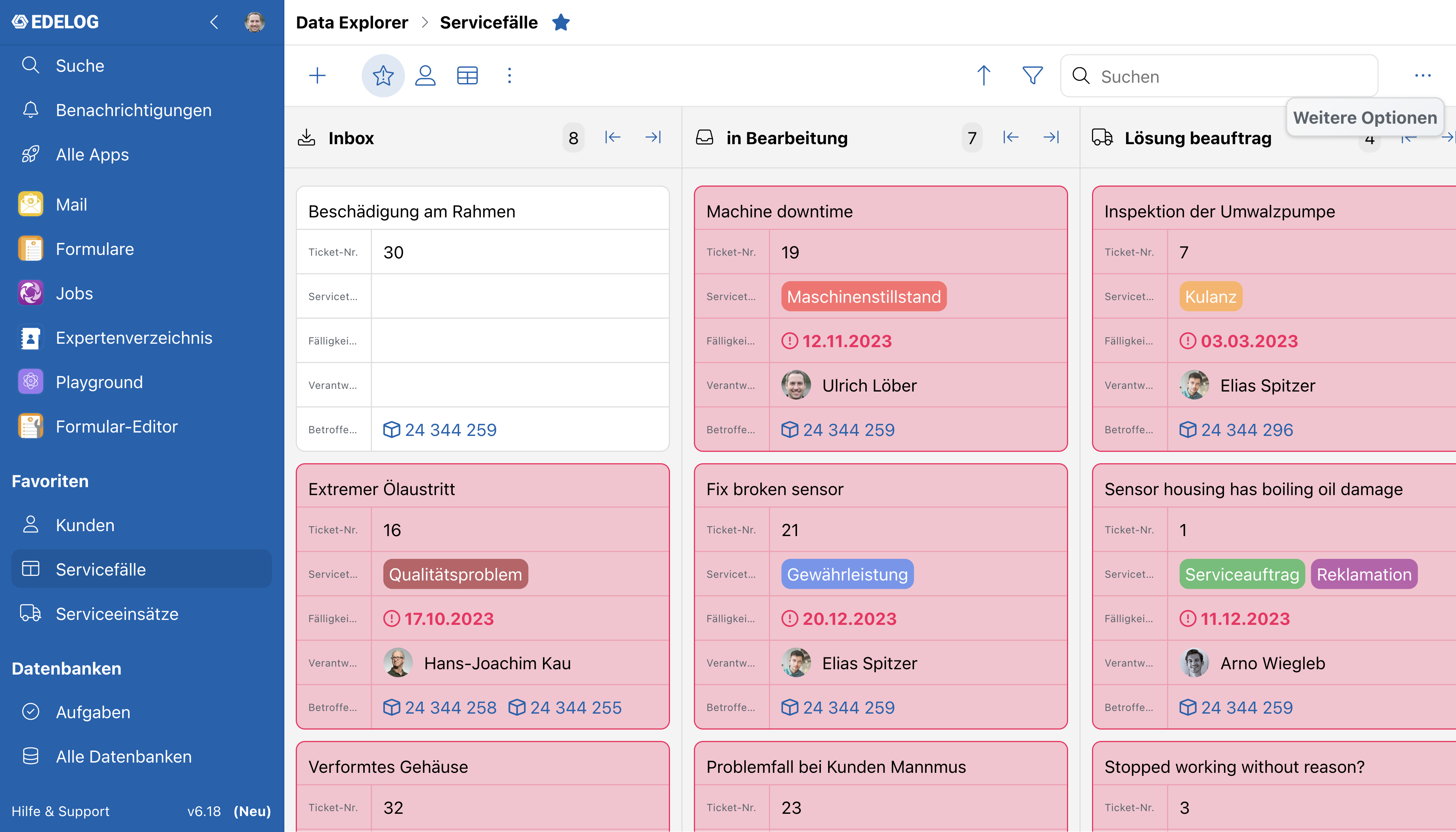The width and height of the screenshot is (1456, 832).
Task: Open asset 24 344 296 link
Action: click(x=1236, y=430)
